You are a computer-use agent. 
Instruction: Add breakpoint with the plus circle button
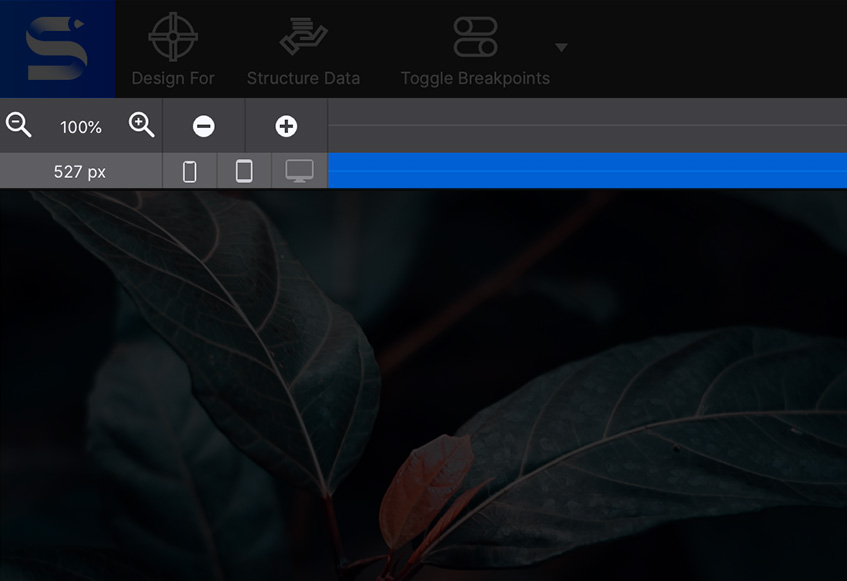(286, 126)
